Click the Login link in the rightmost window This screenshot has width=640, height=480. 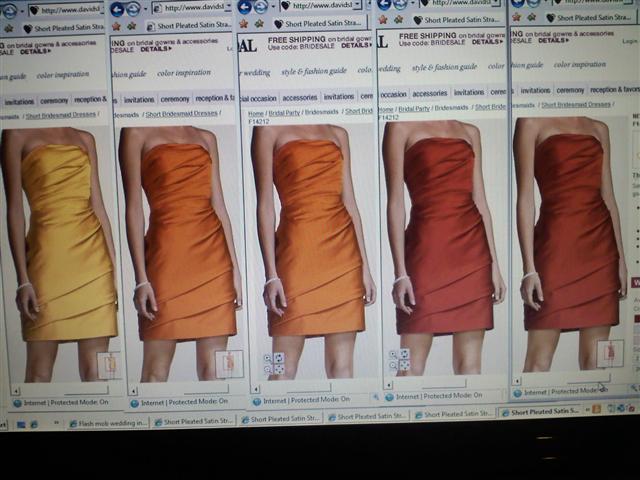(x=630, y=41)
